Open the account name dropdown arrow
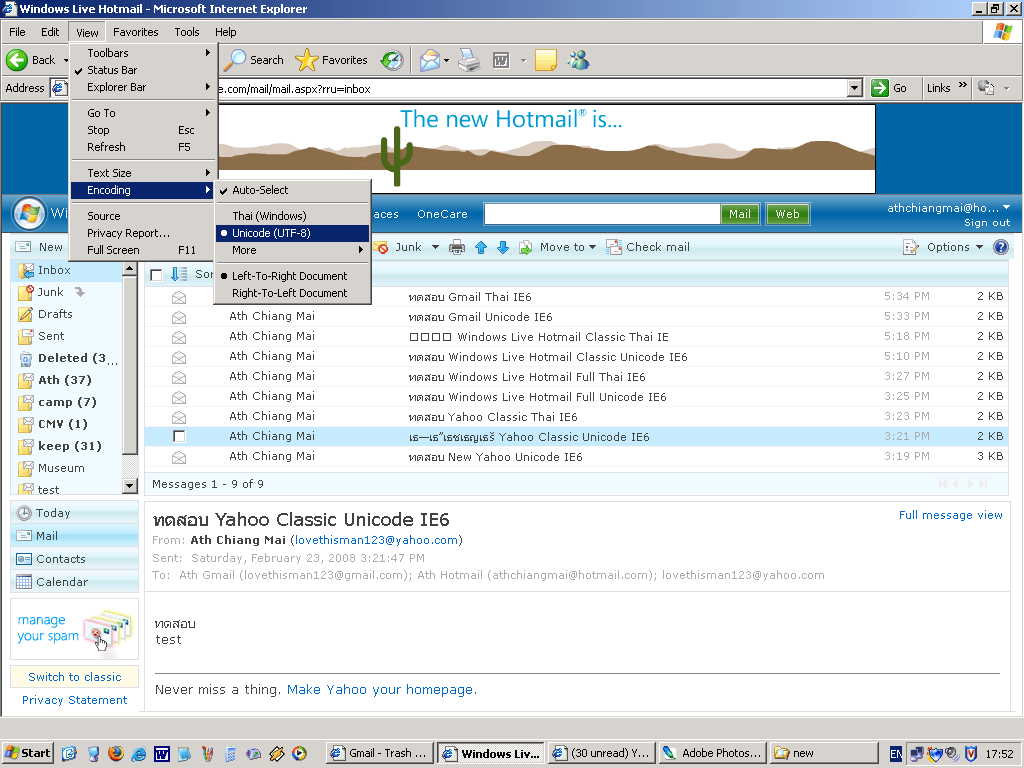The width and height of the screenshot is (1024, 768). point(1006,208)
